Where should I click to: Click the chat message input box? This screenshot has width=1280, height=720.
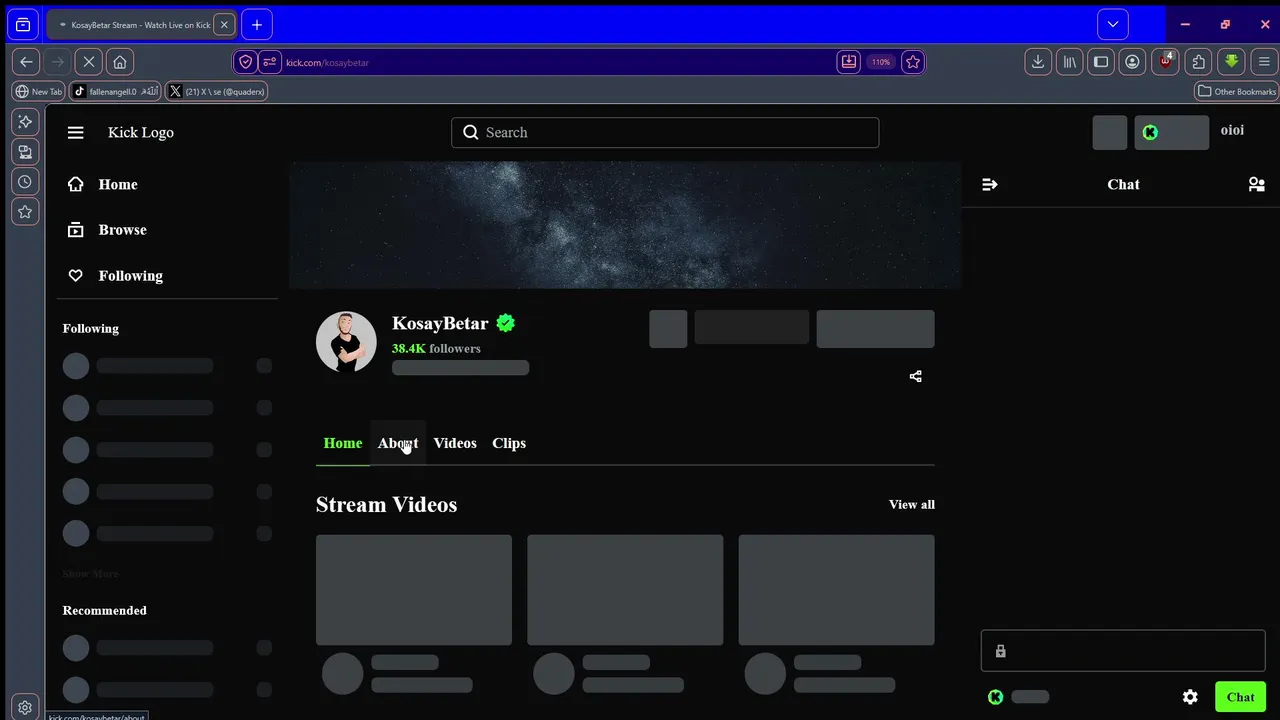click(x=1123, y=651)
